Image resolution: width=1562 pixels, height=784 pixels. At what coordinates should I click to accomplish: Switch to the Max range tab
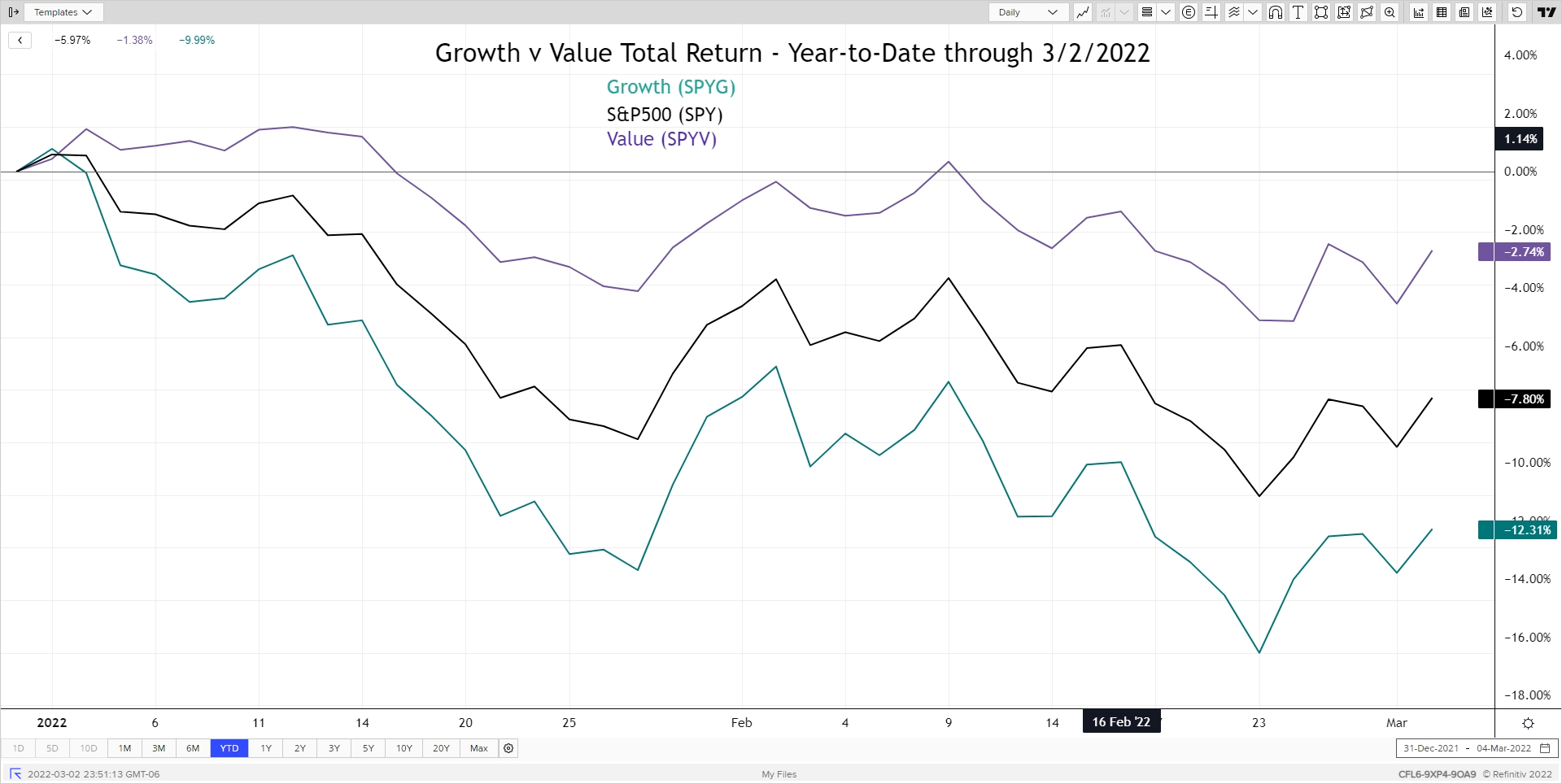479,748
